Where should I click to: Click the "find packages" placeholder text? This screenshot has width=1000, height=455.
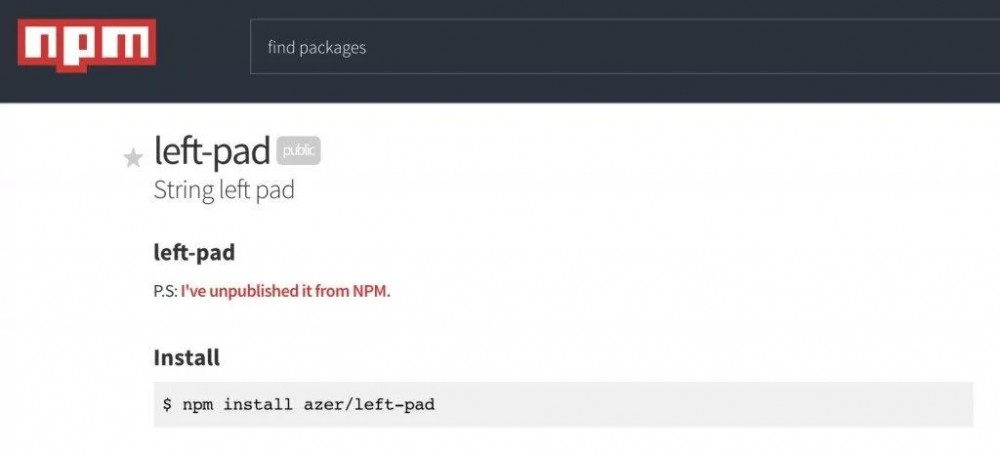(x=316, y=47)
